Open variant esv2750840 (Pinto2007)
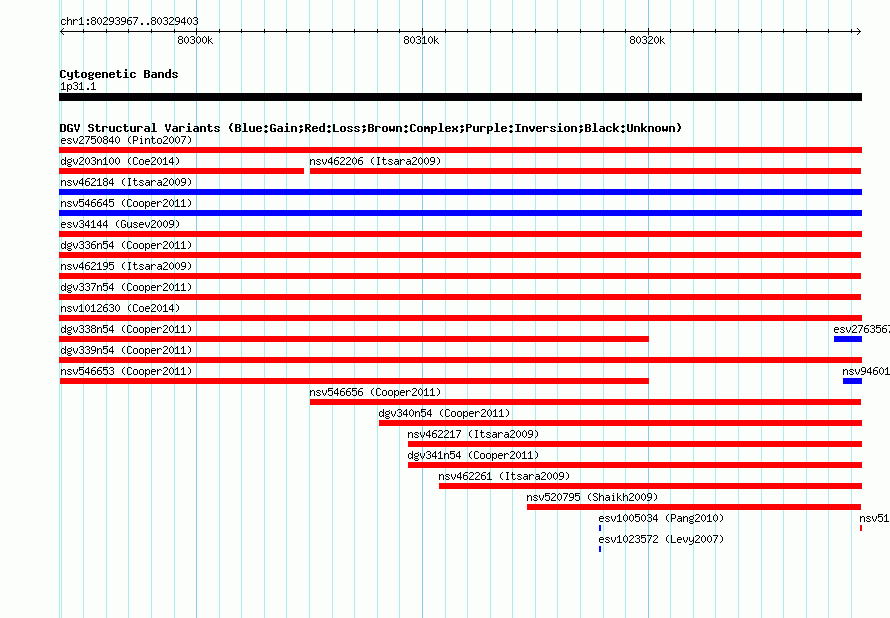The image size is (890, 618). [x=126, y=140]
